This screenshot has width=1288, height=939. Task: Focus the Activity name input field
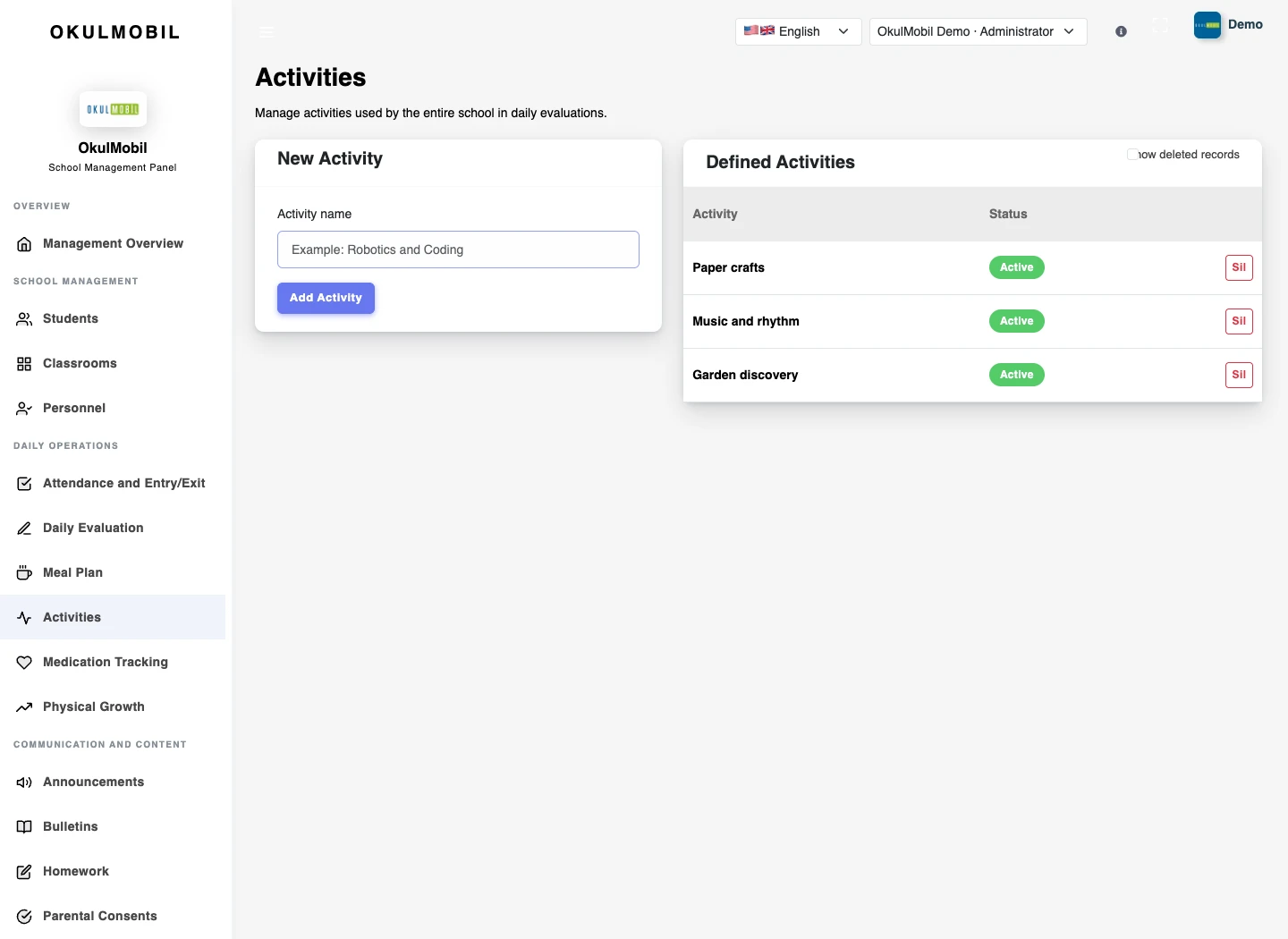point(458,250)
